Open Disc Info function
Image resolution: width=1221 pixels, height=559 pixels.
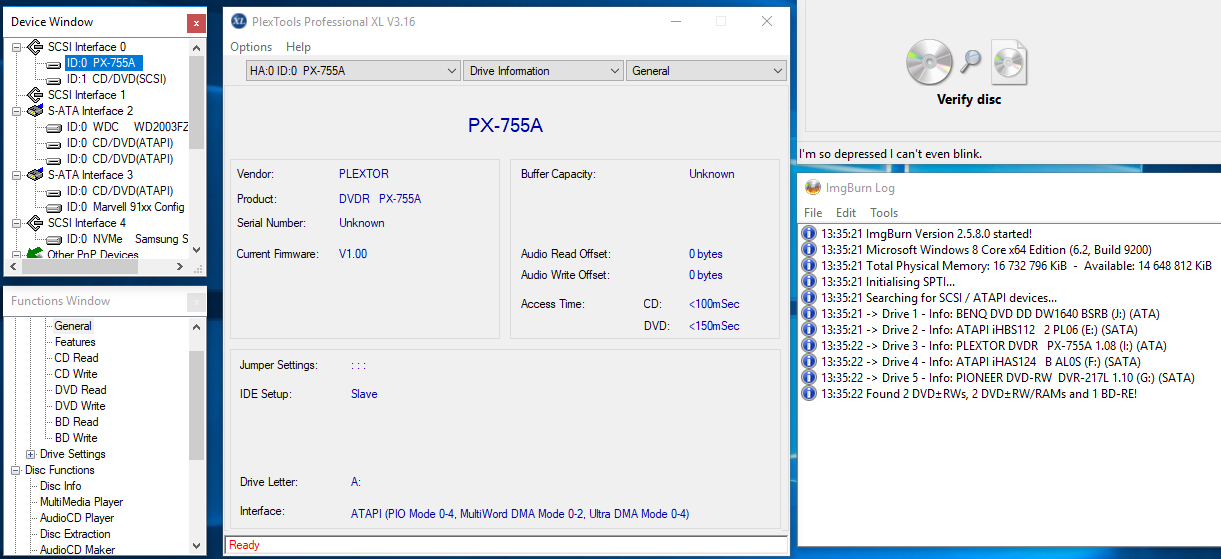(61, 486)
